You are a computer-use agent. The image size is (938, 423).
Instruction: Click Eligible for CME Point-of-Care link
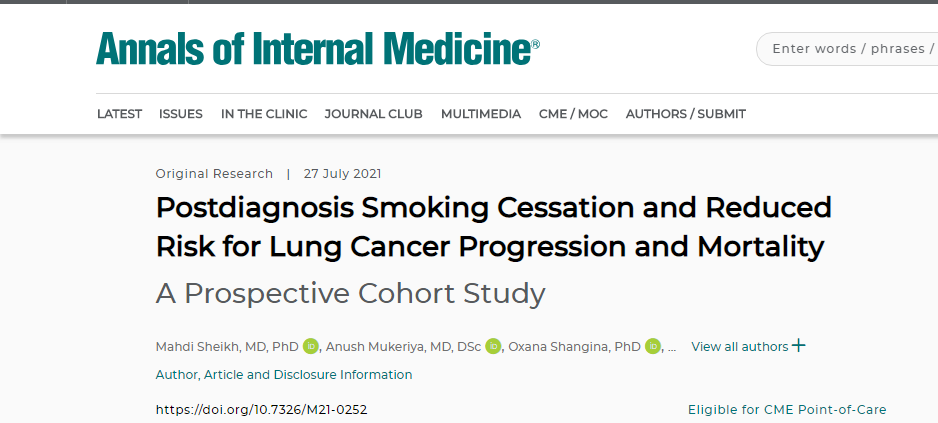click(787, 410)
